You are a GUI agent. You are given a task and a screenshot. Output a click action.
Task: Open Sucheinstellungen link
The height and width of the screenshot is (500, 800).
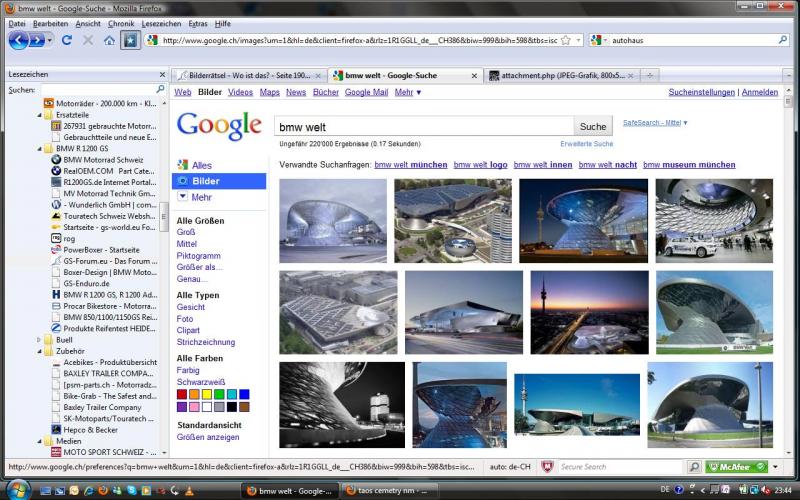click(x=702, y=92)
